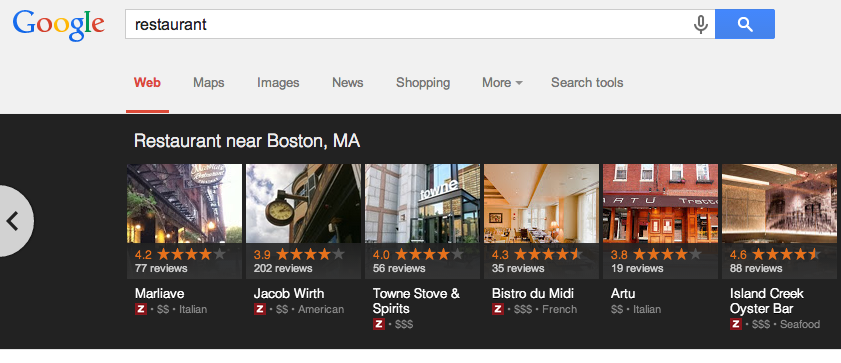Click Towne Stove star rating 4.0

(418, 254)
